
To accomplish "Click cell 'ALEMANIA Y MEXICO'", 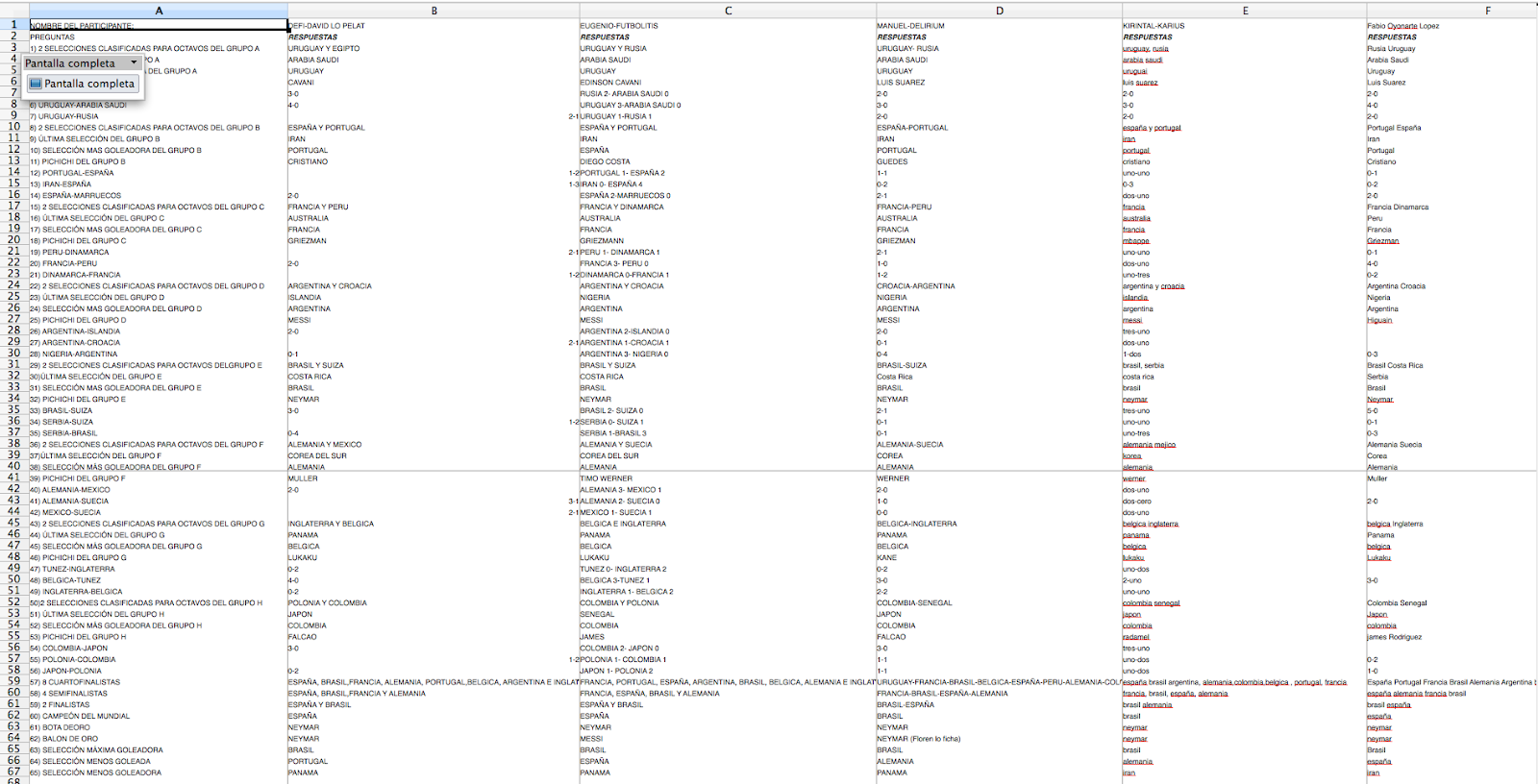I will [325, 445].
